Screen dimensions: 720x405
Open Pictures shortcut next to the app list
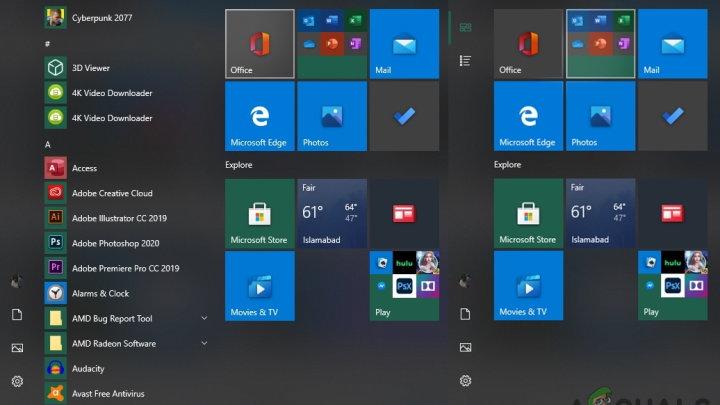pyautogui.click(x=17, y=348)
